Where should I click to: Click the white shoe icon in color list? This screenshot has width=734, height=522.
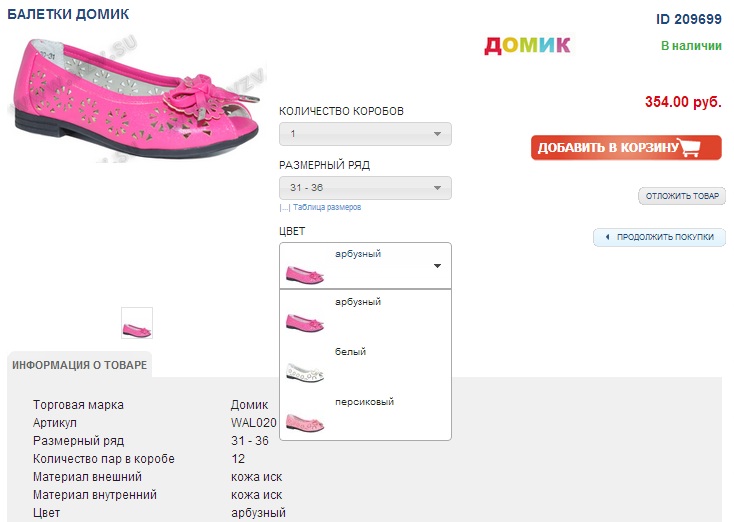(303, 371)
